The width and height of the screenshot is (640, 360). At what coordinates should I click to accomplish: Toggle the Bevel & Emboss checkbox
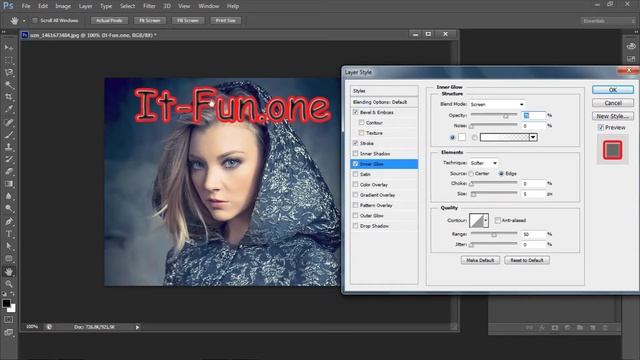tap(356, 112)
